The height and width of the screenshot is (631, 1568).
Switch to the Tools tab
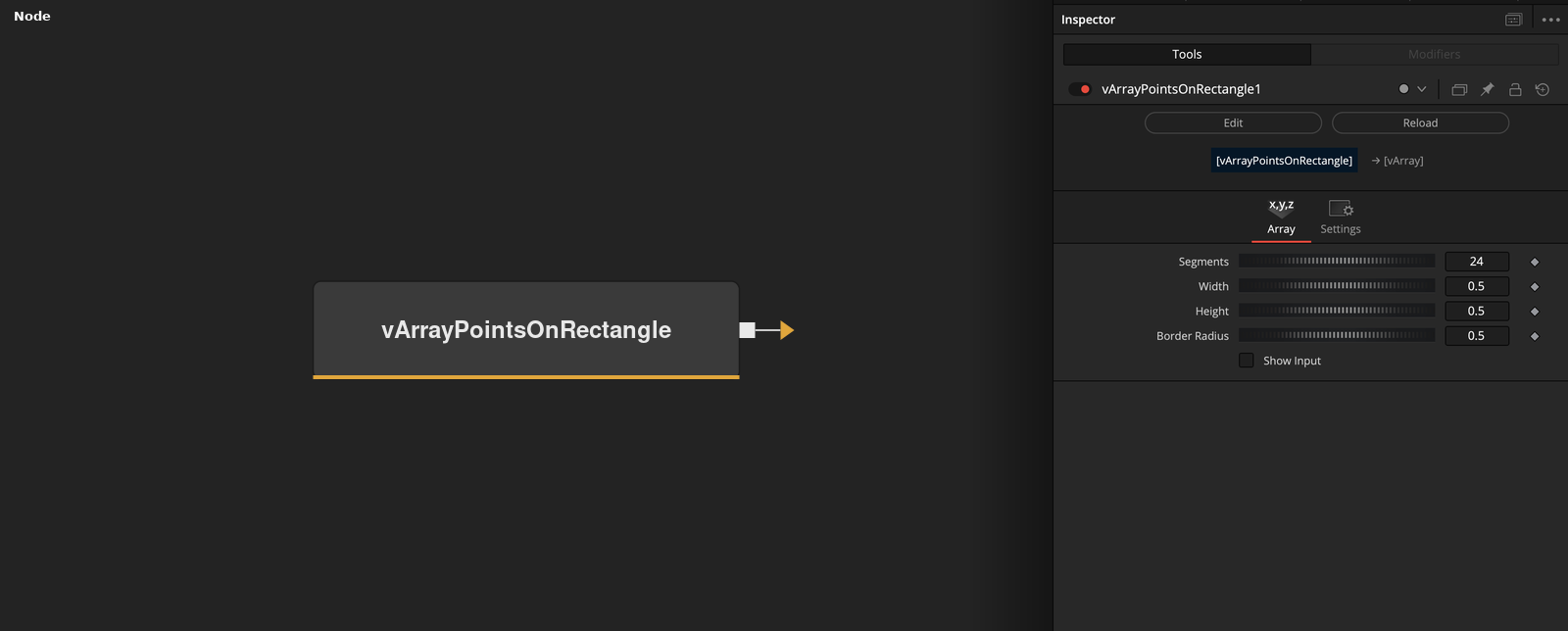pyautogui.click(x=1187, y=54)
